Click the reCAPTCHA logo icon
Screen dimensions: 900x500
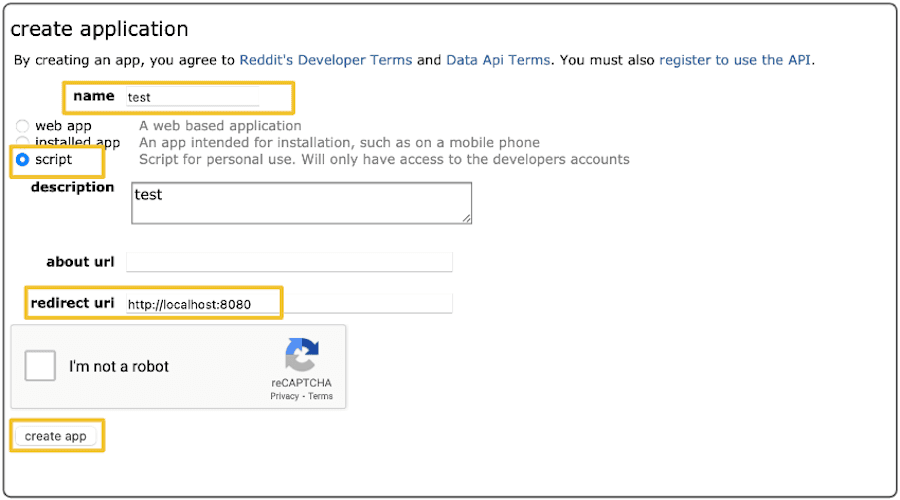301,355
